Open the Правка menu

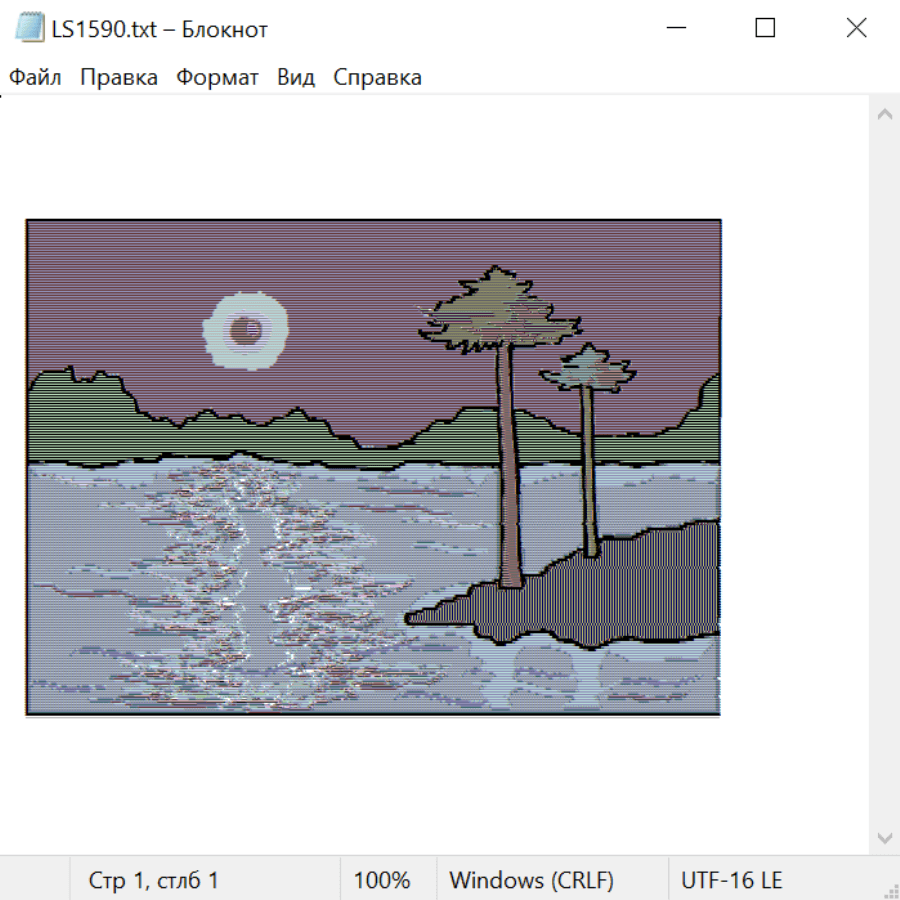point(119,77)
